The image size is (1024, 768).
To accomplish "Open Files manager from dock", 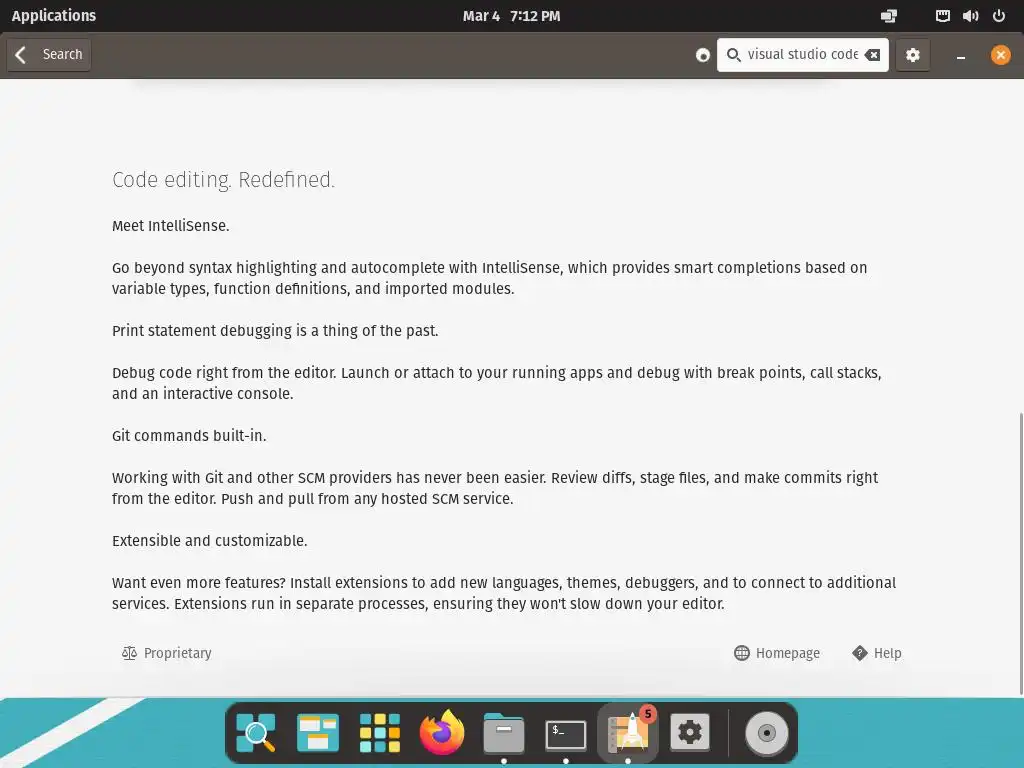I will (504, 733).
